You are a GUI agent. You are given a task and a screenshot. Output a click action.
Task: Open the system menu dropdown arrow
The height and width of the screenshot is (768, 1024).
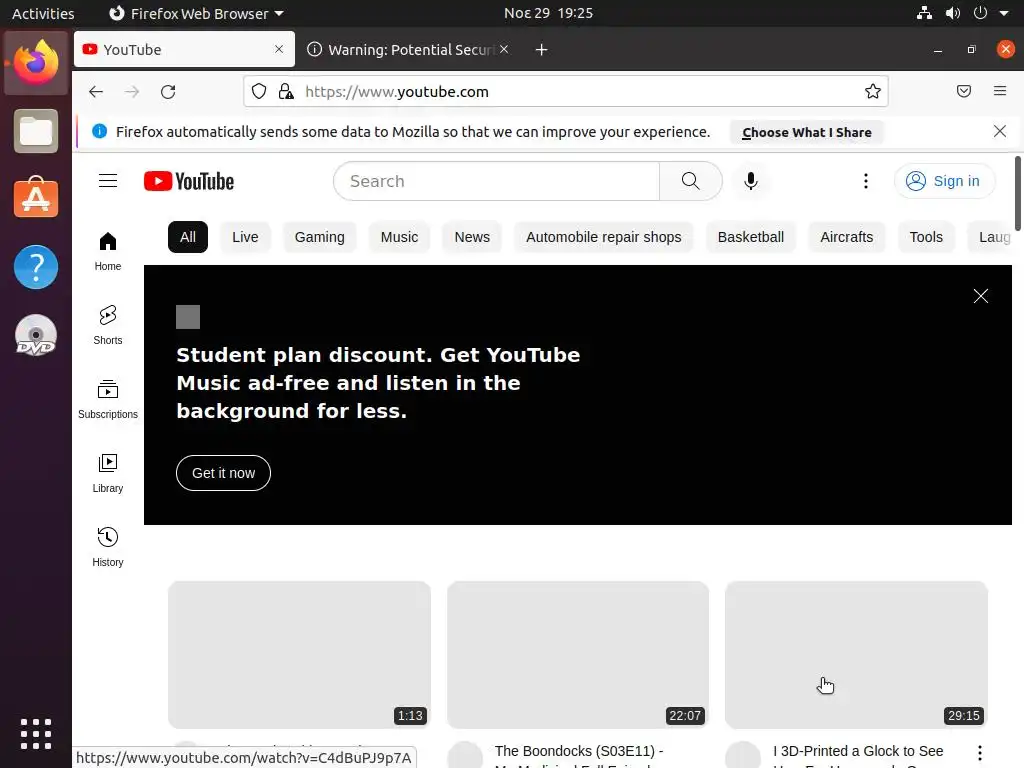[x=1004, y=13]
